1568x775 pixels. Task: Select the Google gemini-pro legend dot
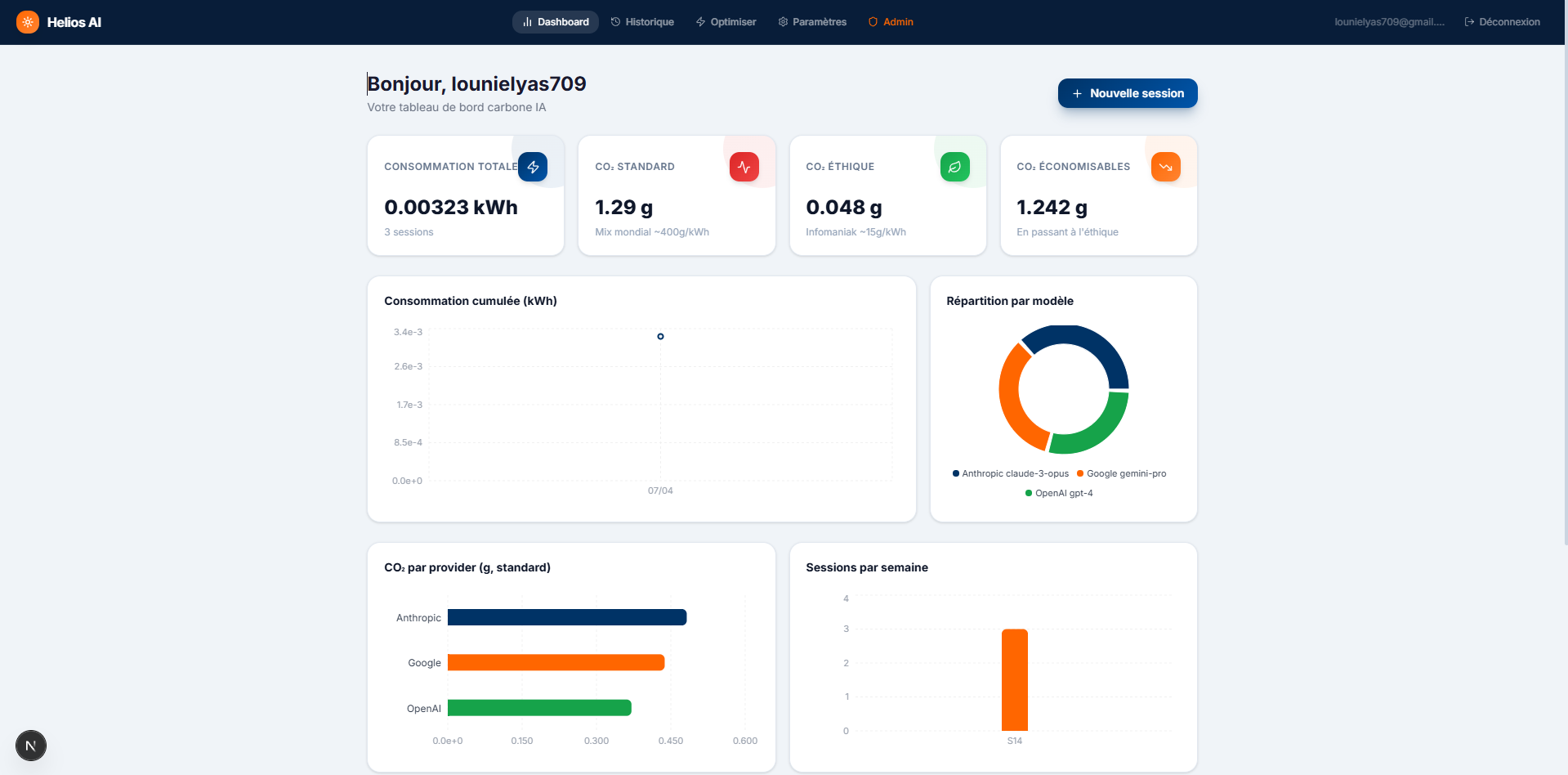point(1080,473)
